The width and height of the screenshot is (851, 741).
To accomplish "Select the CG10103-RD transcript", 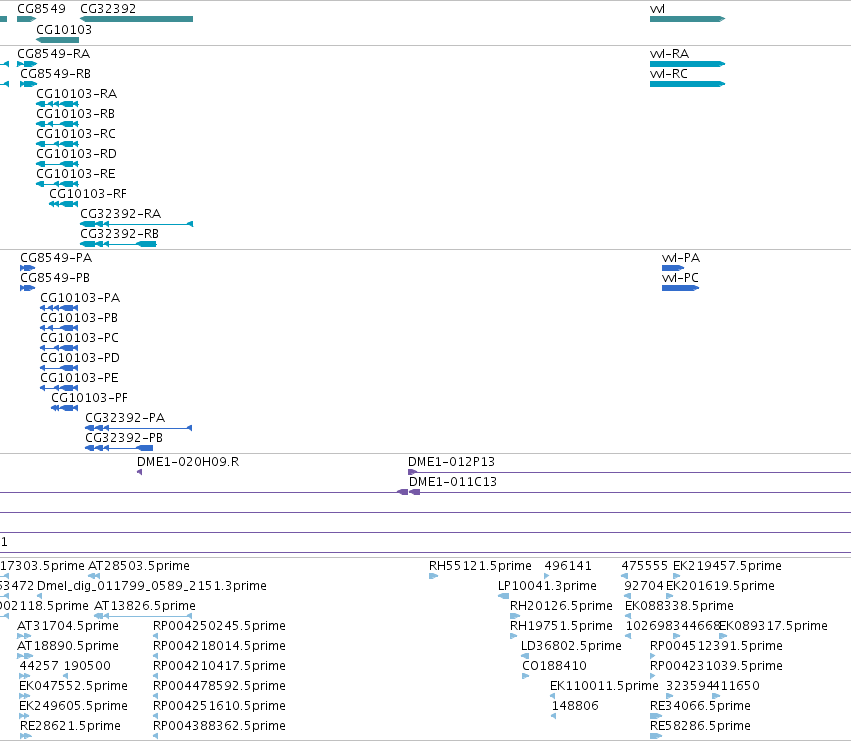I will (x=58, y=164).
